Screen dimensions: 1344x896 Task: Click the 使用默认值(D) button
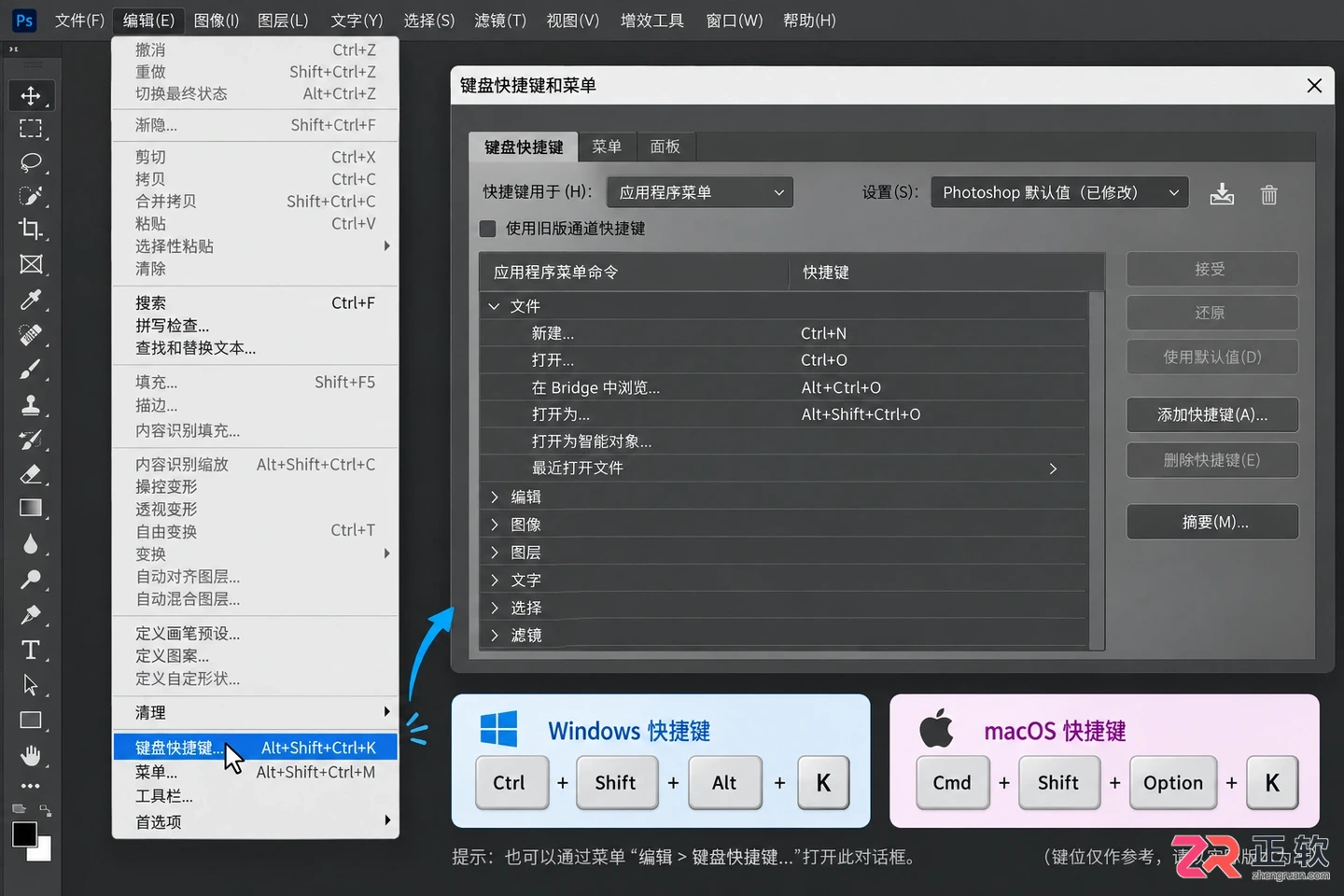coord(1212,357)
